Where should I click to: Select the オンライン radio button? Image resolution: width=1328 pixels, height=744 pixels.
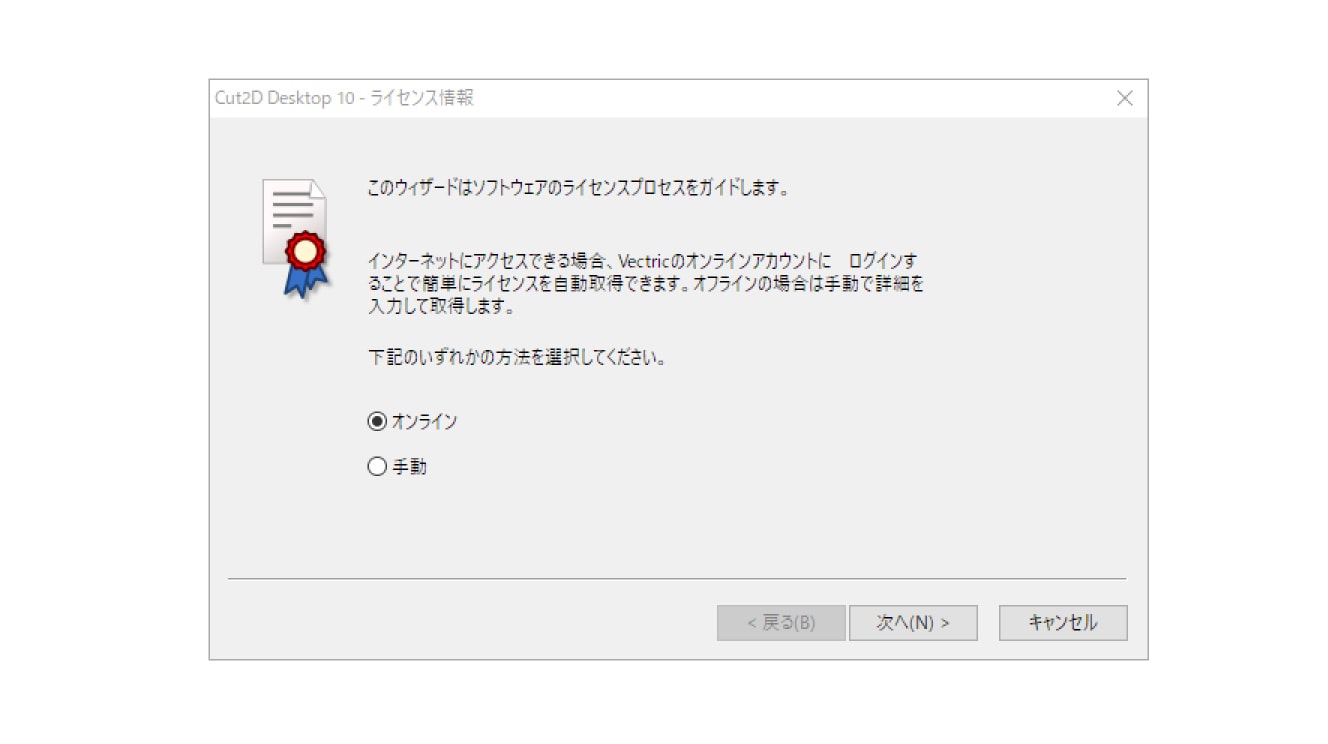(377, 422)
